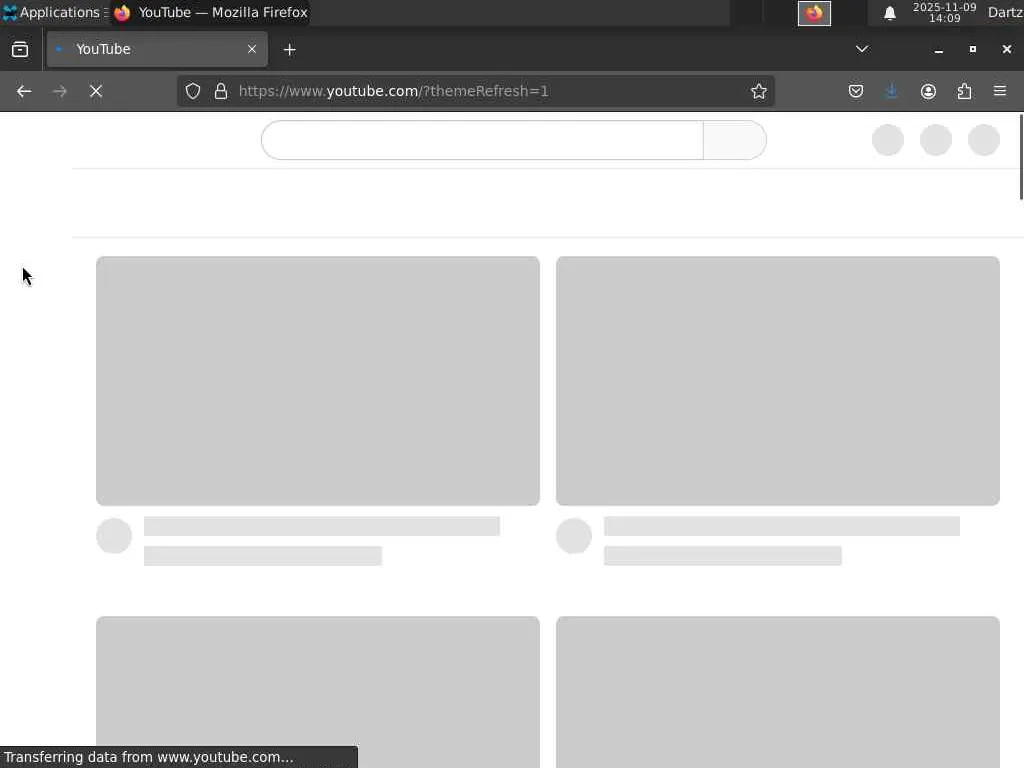Click the Firefox window button in taskbar
This screenshot has width=1024, height=768.
coord(210,12)
